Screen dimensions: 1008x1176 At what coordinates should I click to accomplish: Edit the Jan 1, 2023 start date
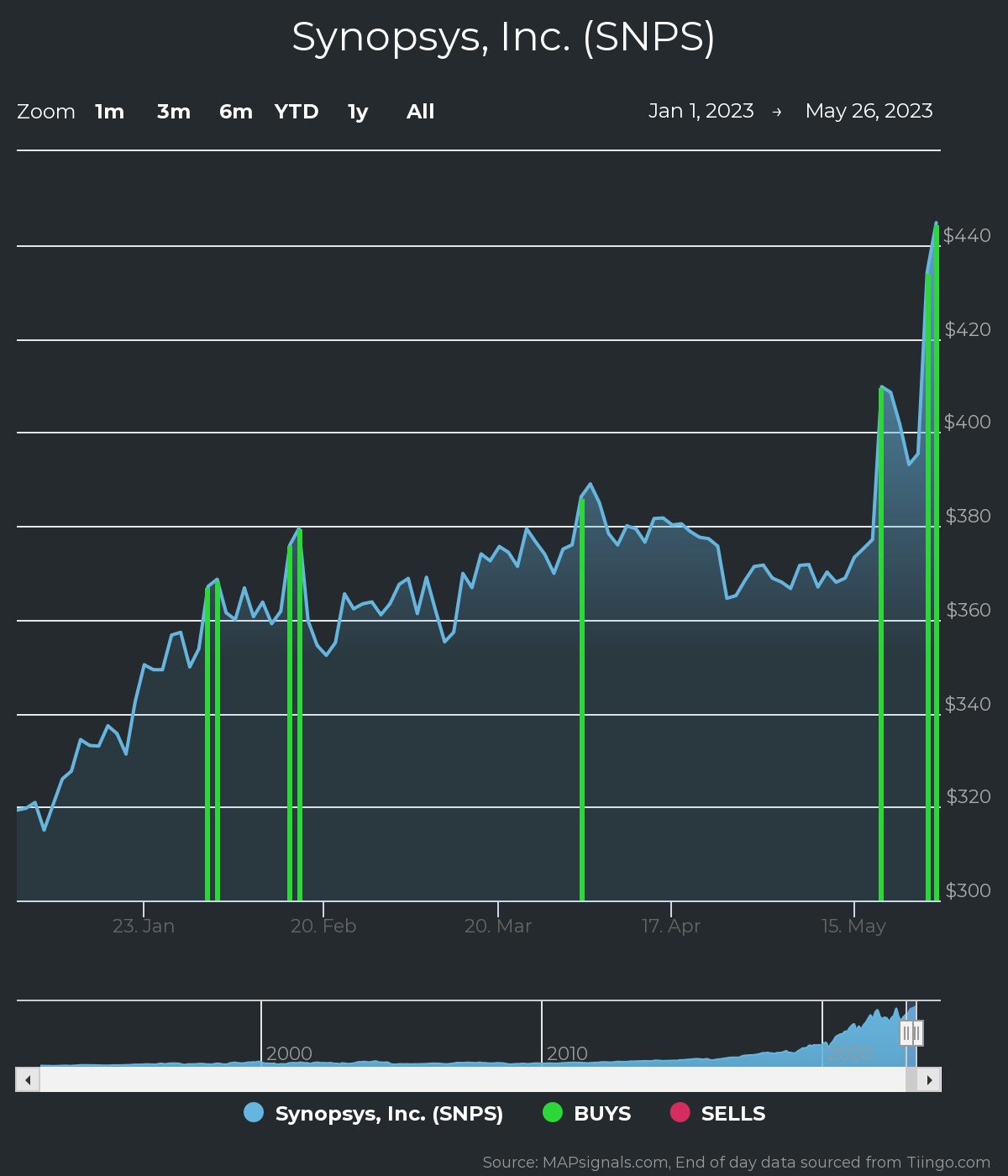click(701, 111)
